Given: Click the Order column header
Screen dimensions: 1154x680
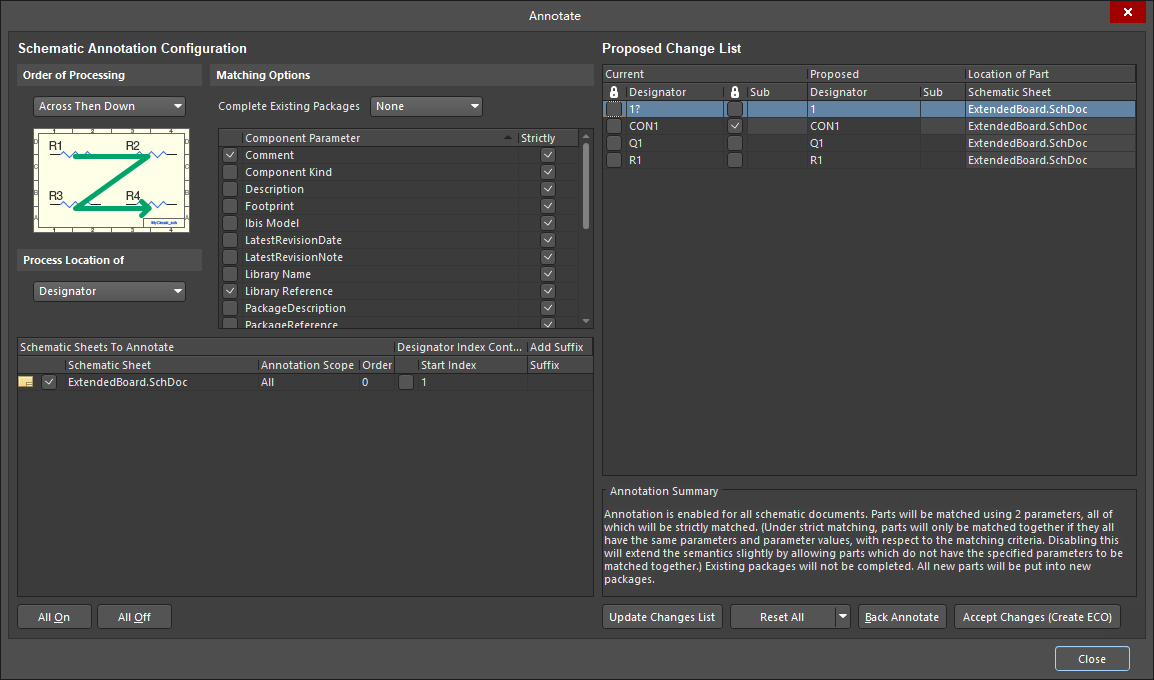Looking at the screenshot, I should pyautogui.click(x=377, y=365).
